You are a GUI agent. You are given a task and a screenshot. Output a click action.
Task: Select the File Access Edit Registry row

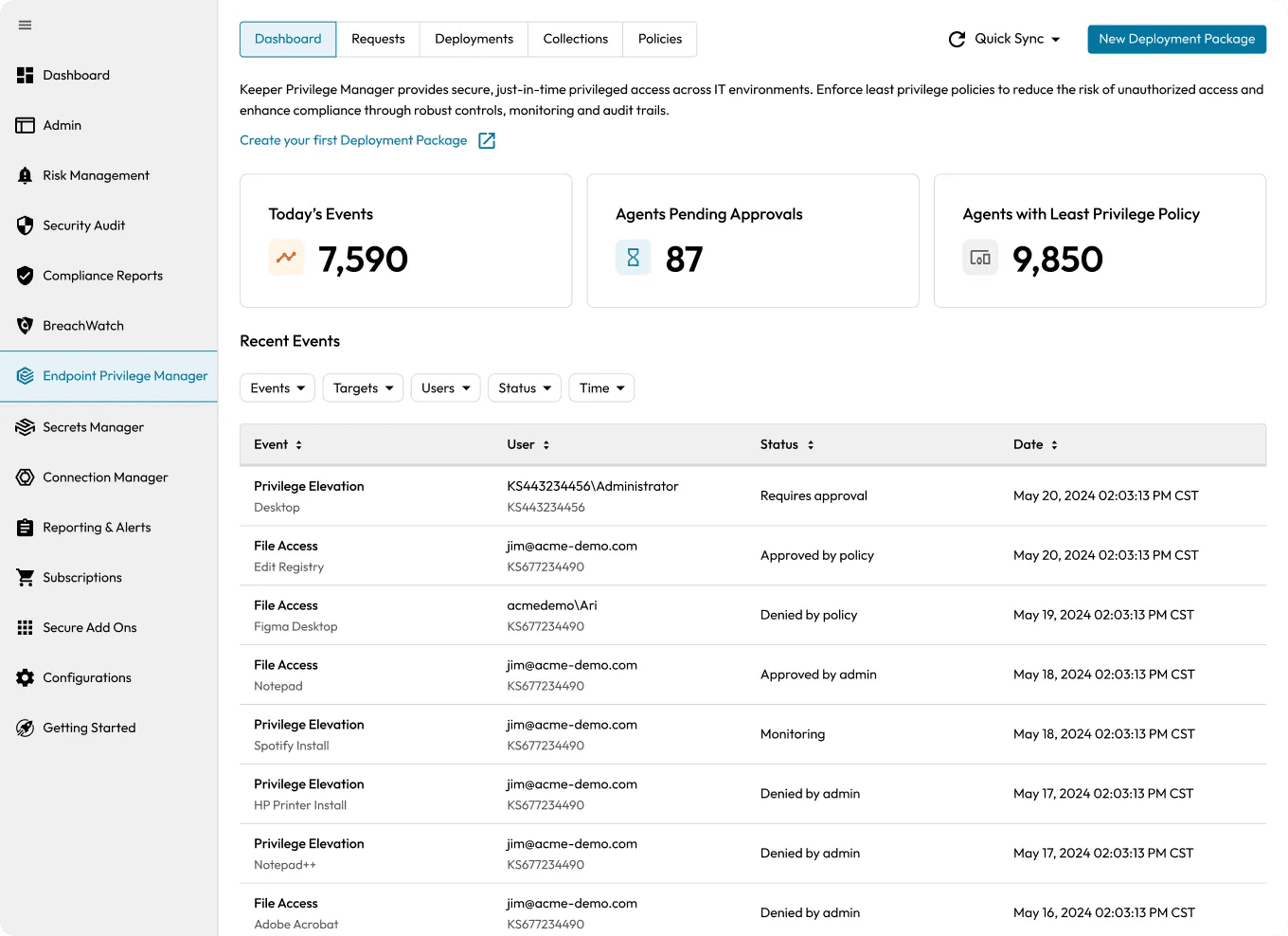pyautogui.click(x=753, y=556)
